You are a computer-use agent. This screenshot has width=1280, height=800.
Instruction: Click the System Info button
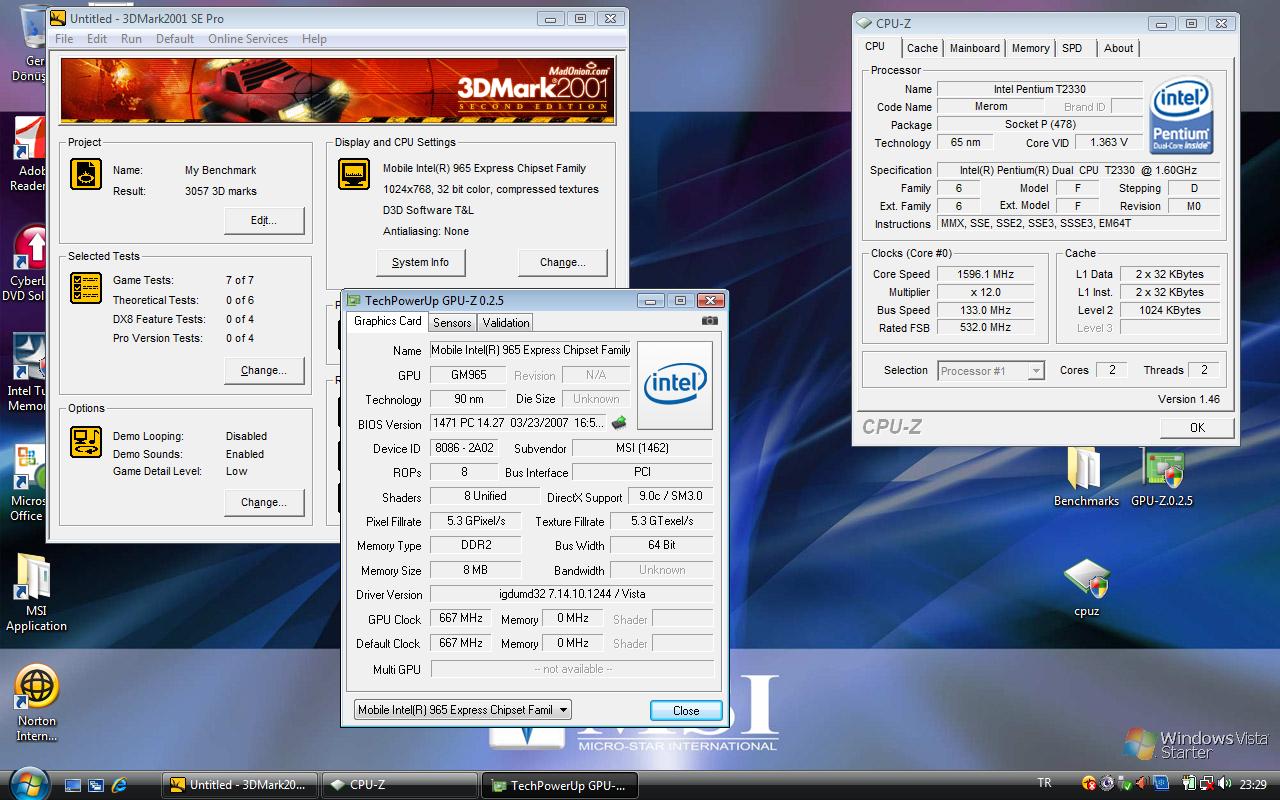(x=420, y=263)
